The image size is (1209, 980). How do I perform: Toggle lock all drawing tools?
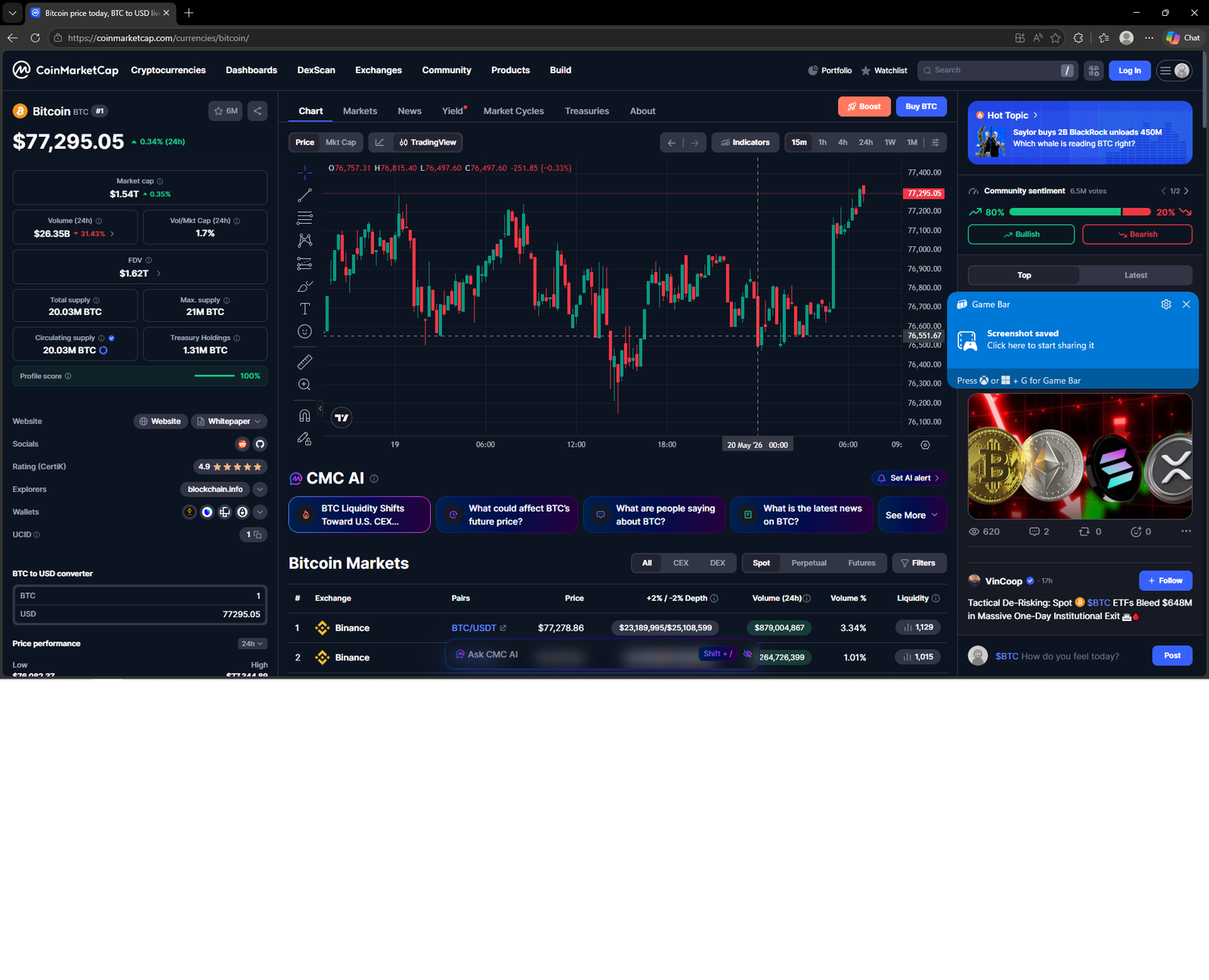click(x=305, y=438)
